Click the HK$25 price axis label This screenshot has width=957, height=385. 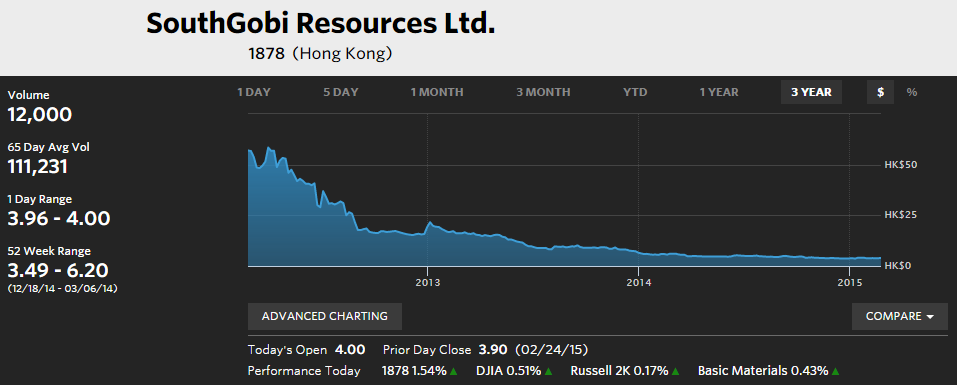tap(901, 215)
